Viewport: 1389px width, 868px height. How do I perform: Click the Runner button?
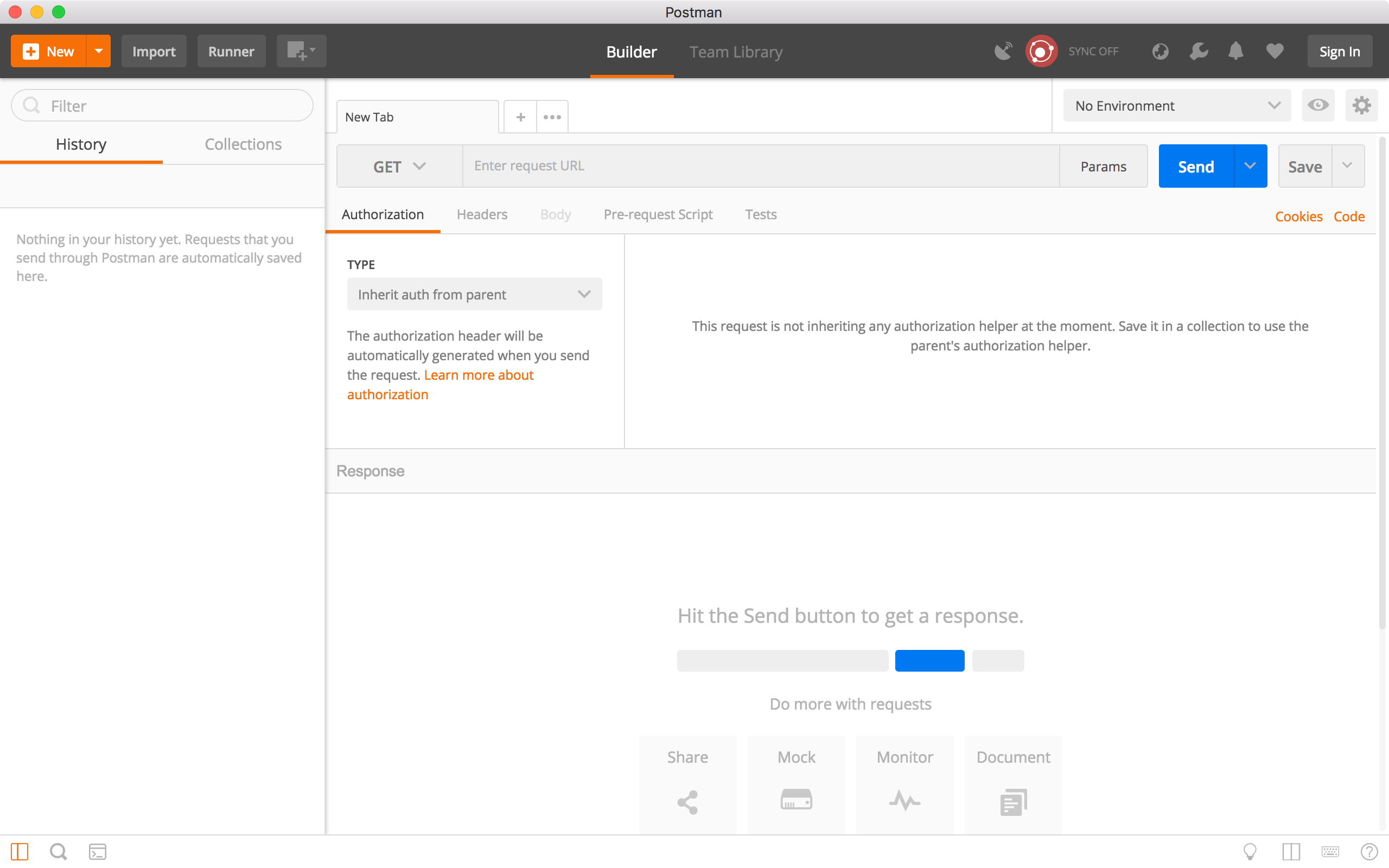(231, 51)
